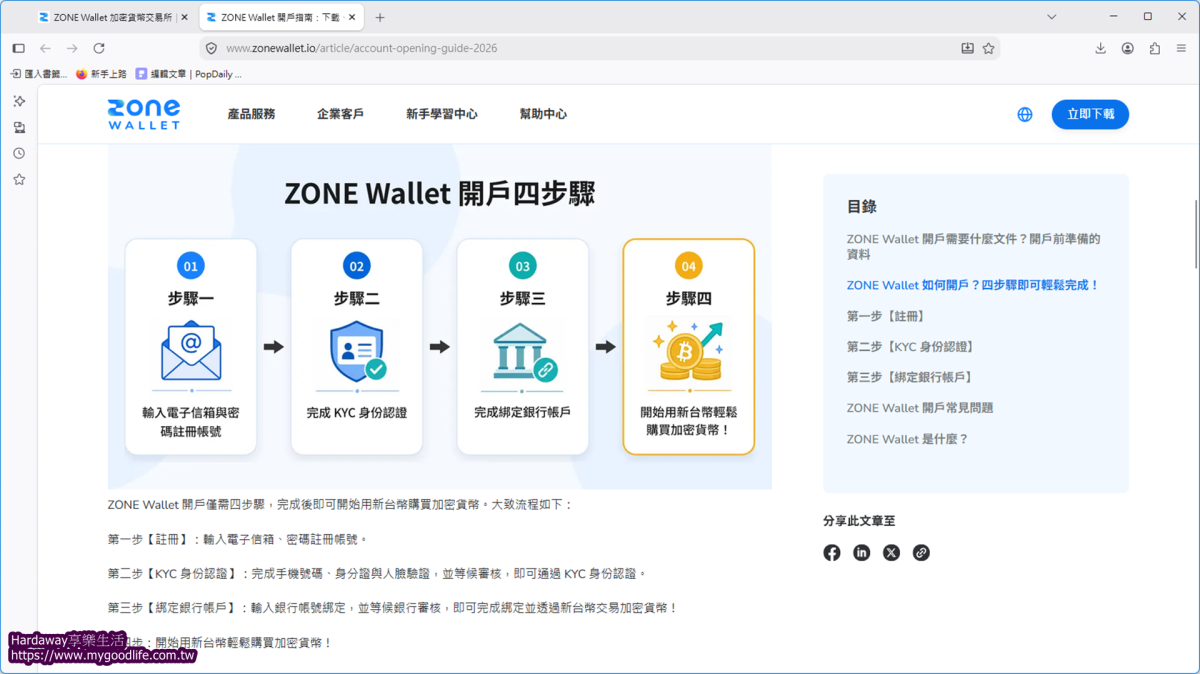Click caption 輸入電子信箱與密碼註冊帳號

[191, 422]
